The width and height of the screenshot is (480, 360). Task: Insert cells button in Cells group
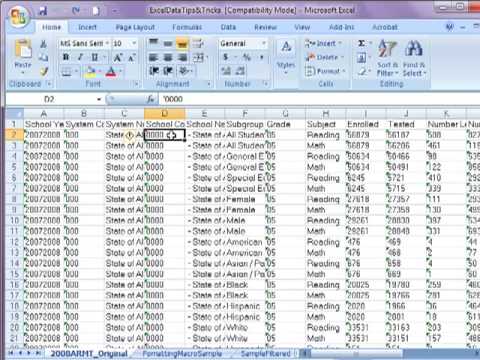323,43
